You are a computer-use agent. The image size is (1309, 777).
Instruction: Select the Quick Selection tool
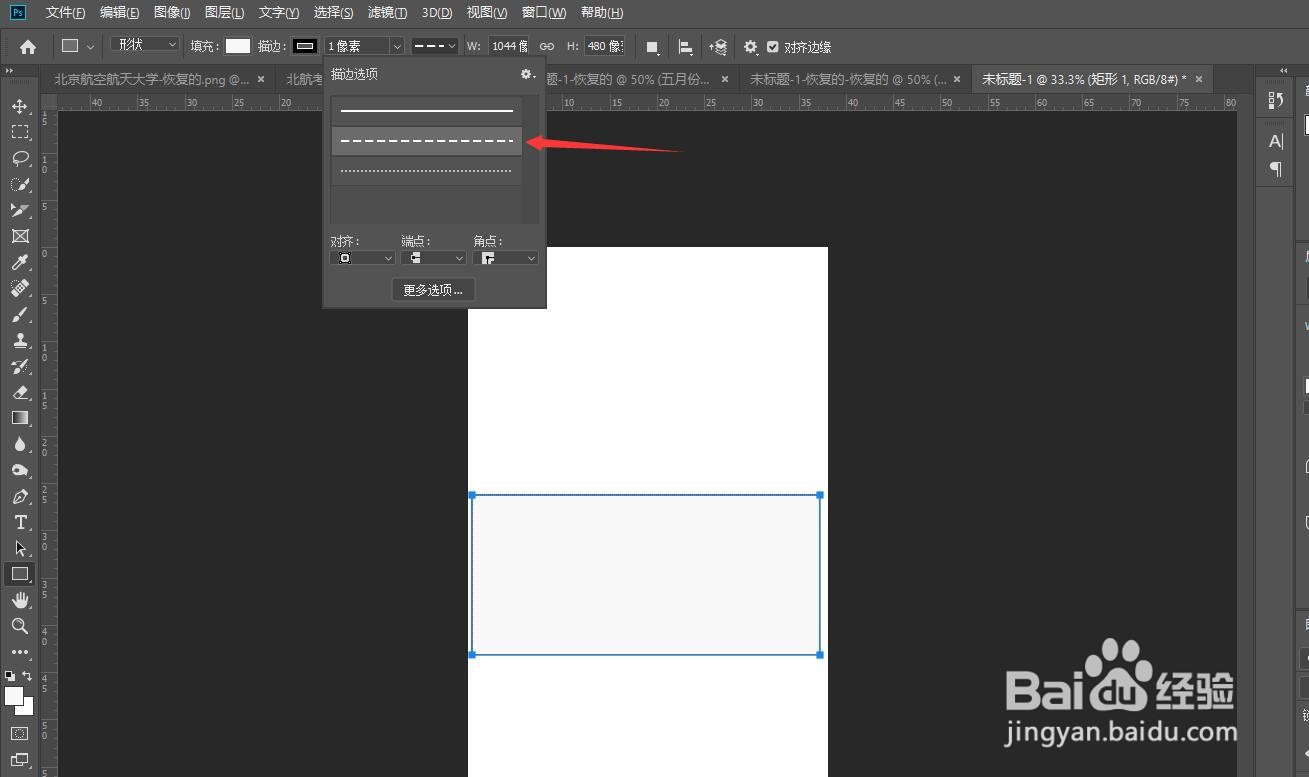20,184
